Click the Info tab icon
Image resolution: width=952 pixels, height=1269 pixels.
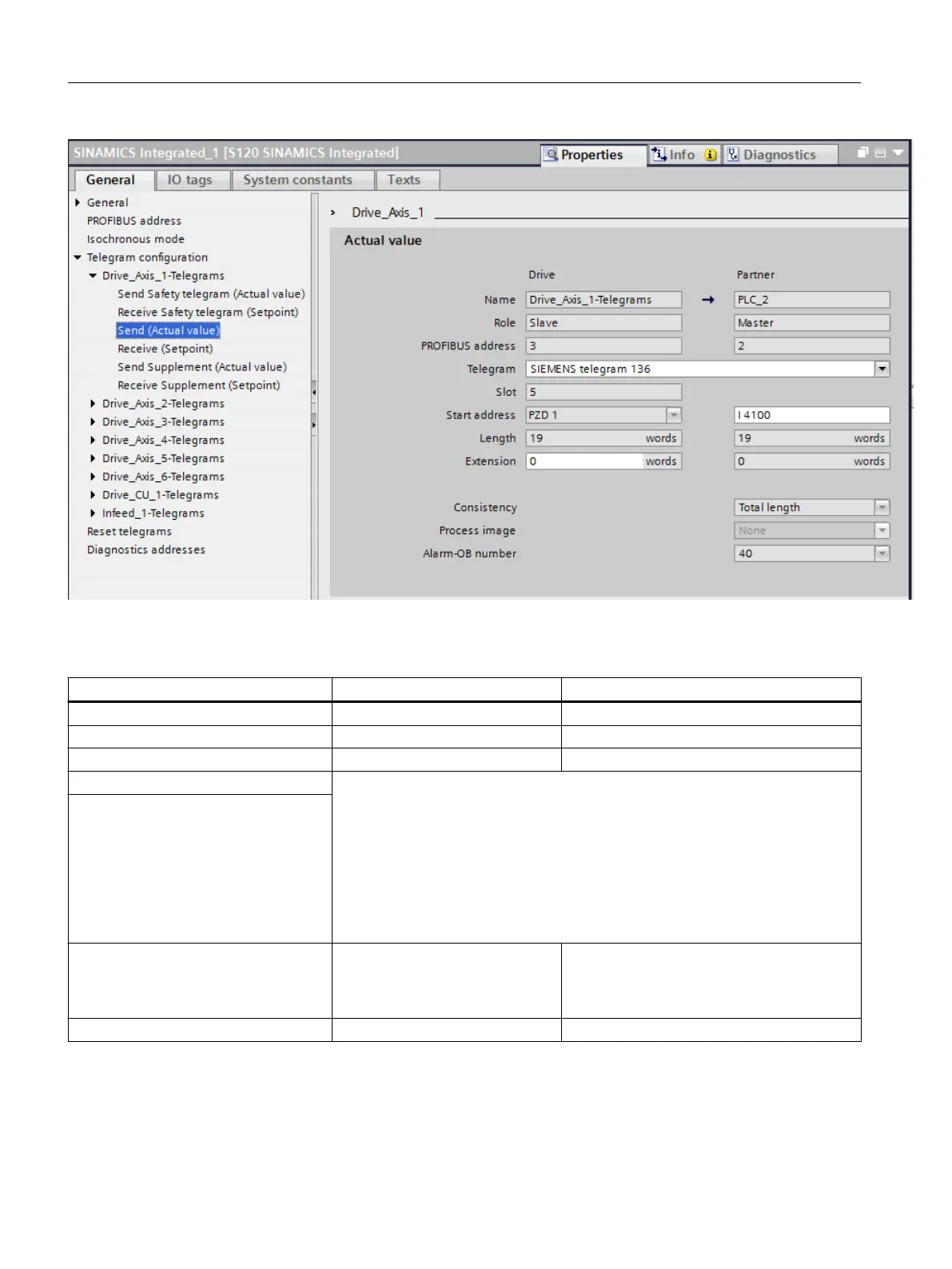pos(659,154)
